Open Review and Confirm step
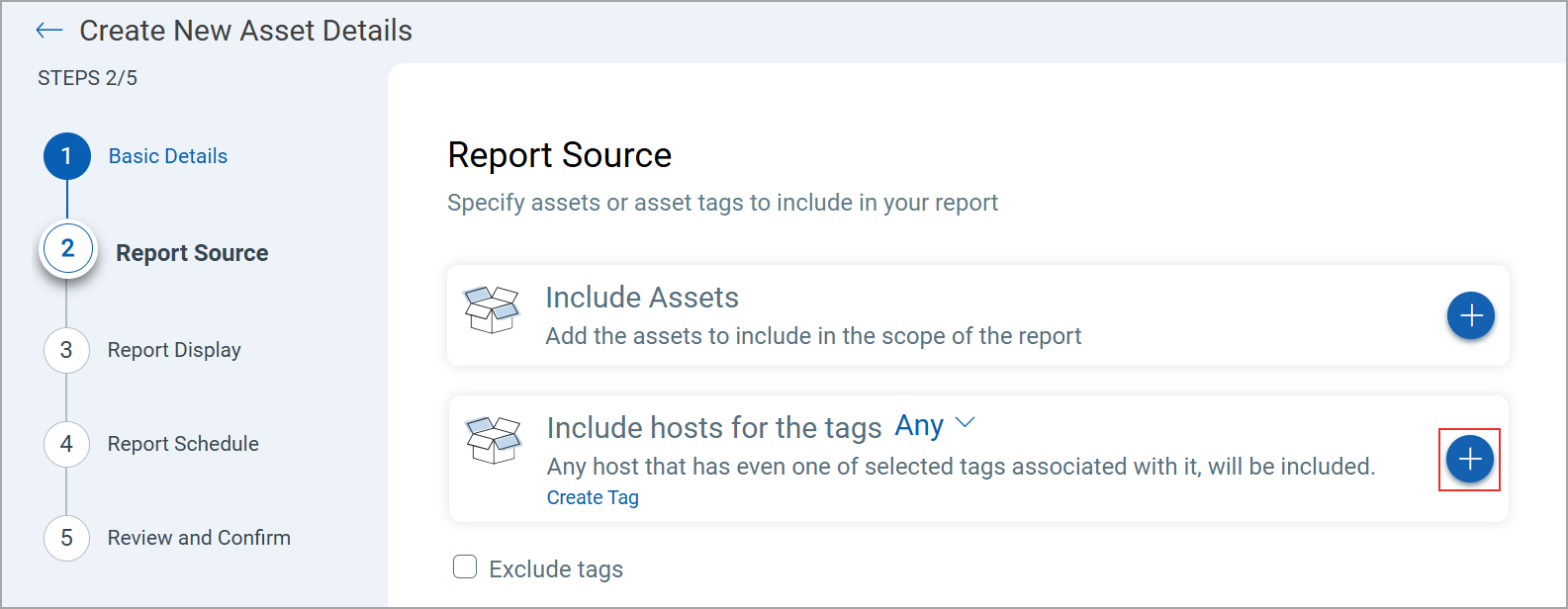 coord(199,538)
